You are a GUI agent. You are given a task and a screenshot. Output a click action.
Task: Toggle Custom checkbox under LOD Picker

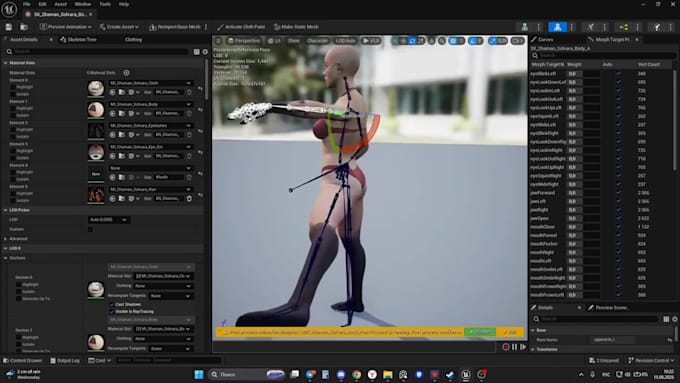pos(90,229)
